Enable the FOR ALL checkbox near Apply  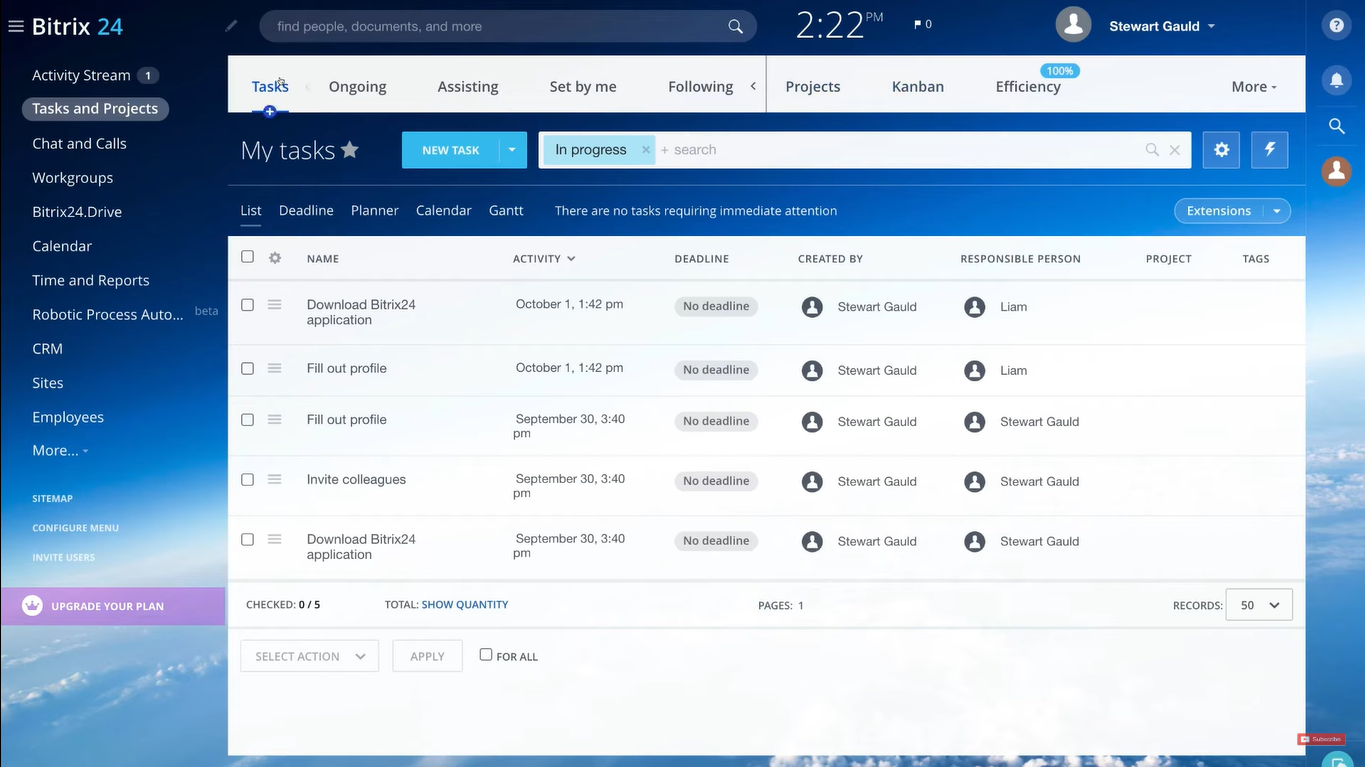[x=485, y=655]
